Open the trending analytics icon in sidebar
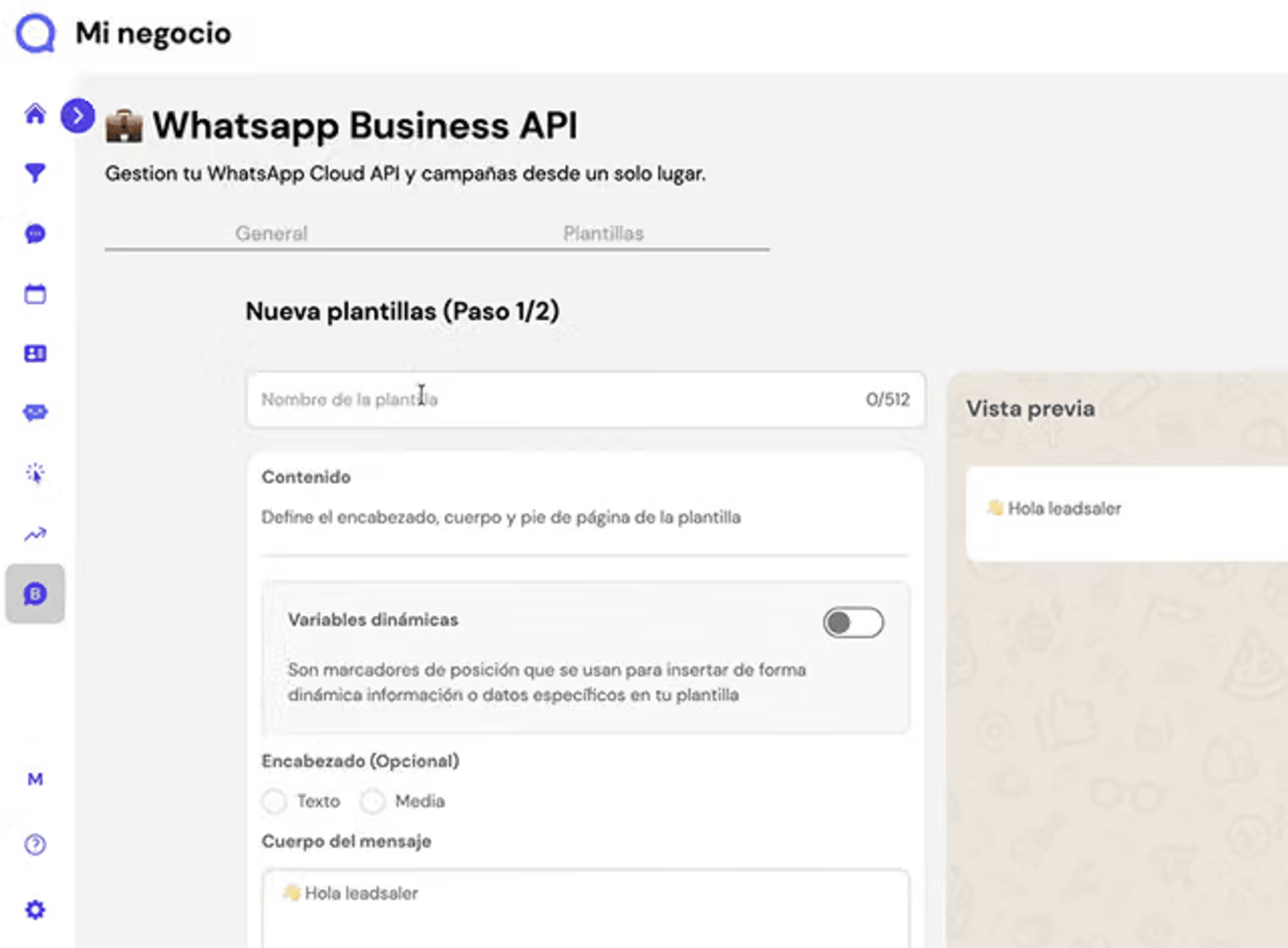The image size is (1288, 948). coord(35,534)
